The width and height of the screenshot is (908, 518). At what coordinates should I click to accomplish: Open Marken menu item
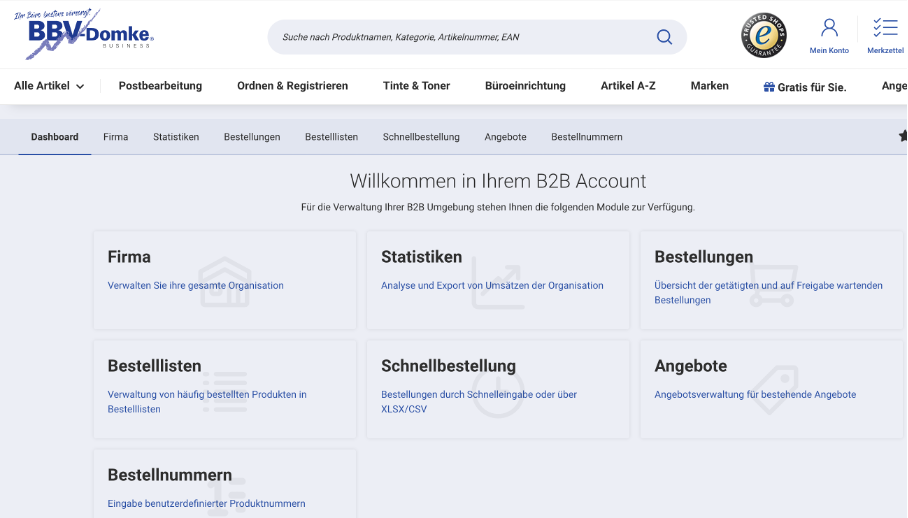709,86
